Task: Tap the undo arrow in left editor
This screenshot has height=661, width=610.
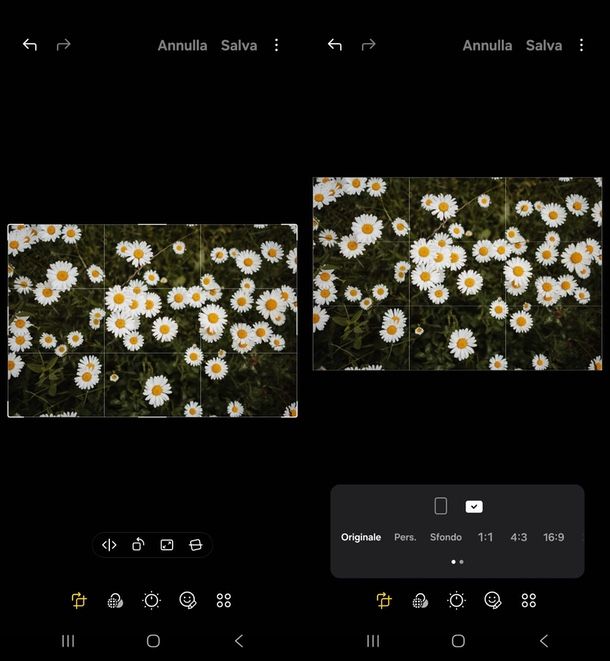Action: click(x=30, y=45)
